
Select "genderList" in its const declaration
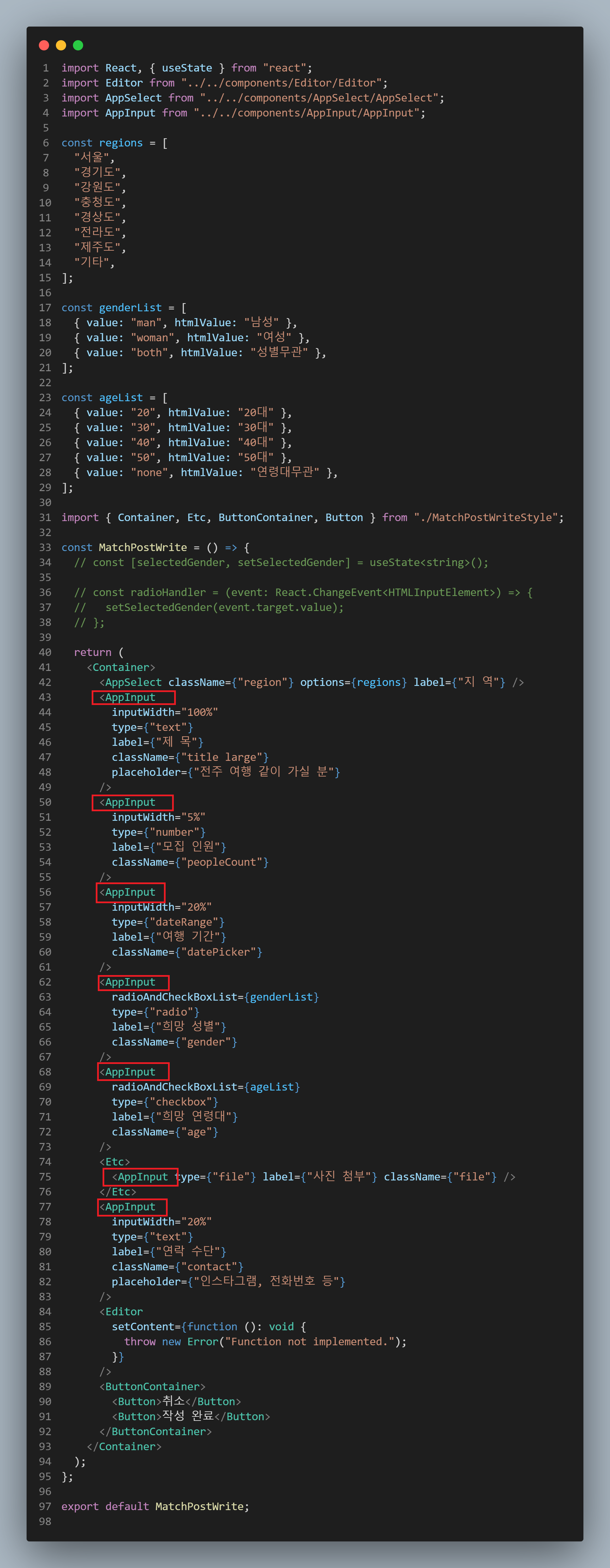(x=130, y=308)
